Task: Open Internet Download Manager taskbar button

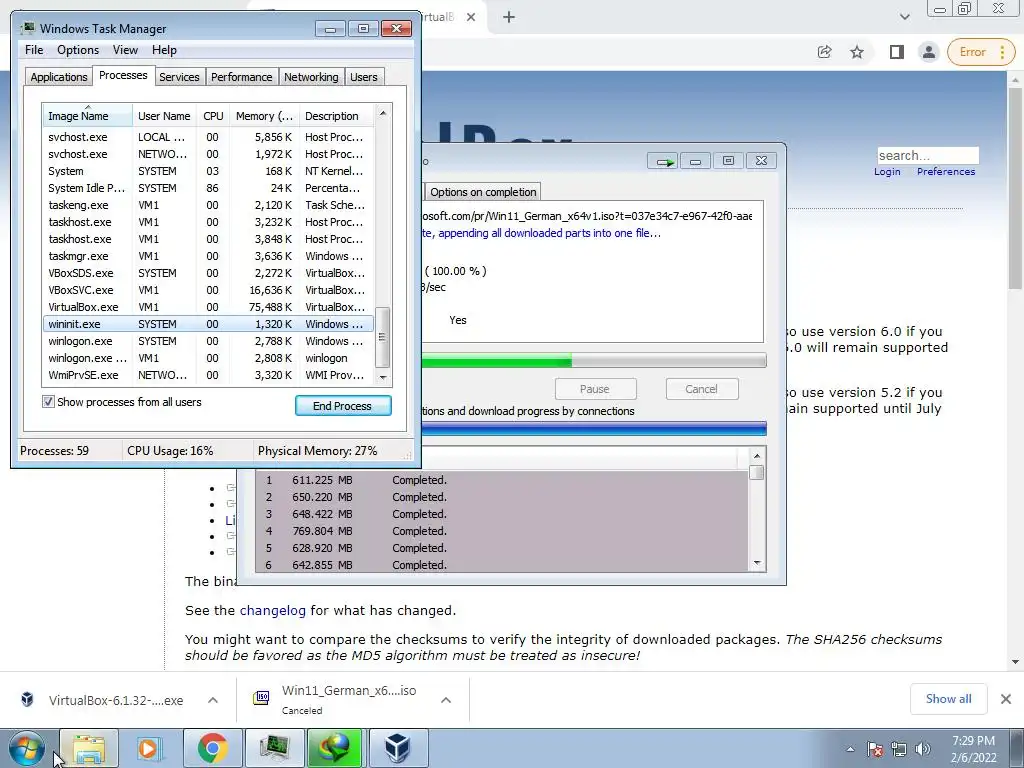Action: click(335, 748)
